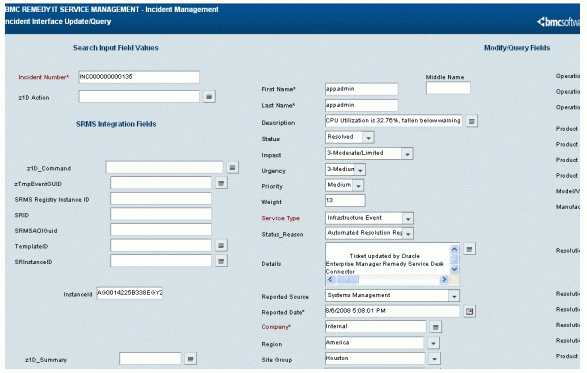Click the z1D Action input field

pyautogui.click(x=139, y=97)
